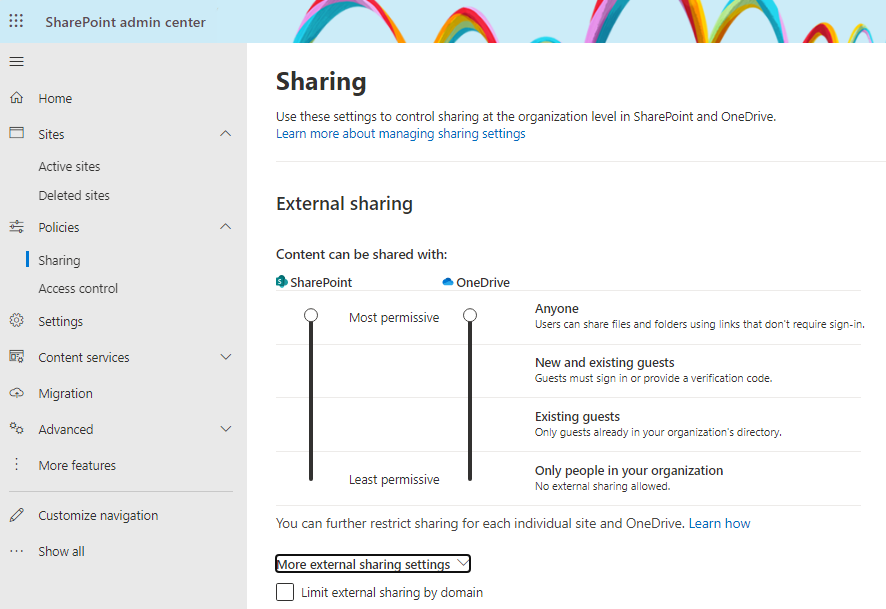Click 'Guests must sign in' description text
The width and height of the screenshot is (886, 609).
click(x=653, y=379)
